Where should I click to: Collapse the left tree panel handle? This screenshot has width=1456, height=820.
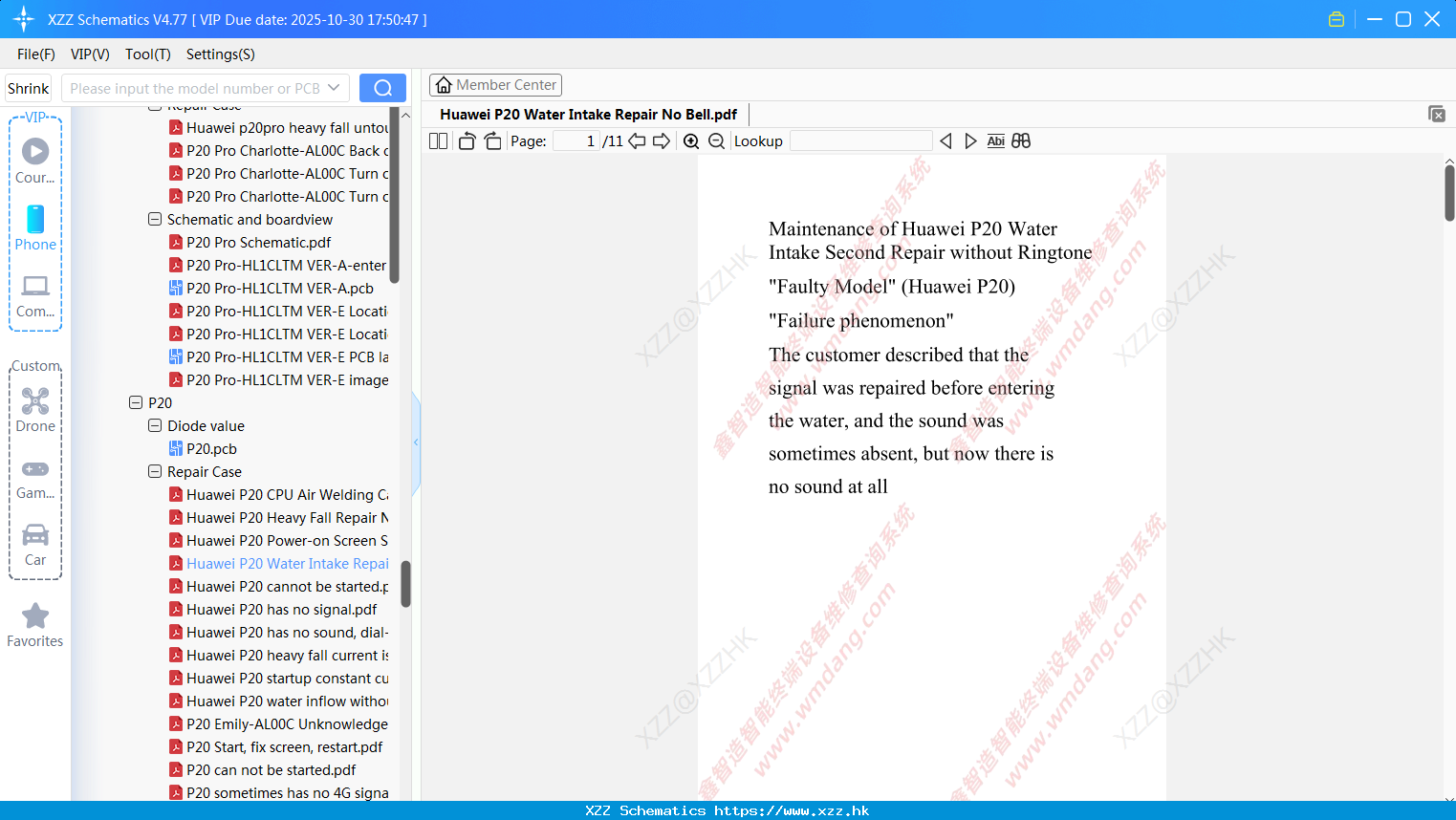pos(416,442)
